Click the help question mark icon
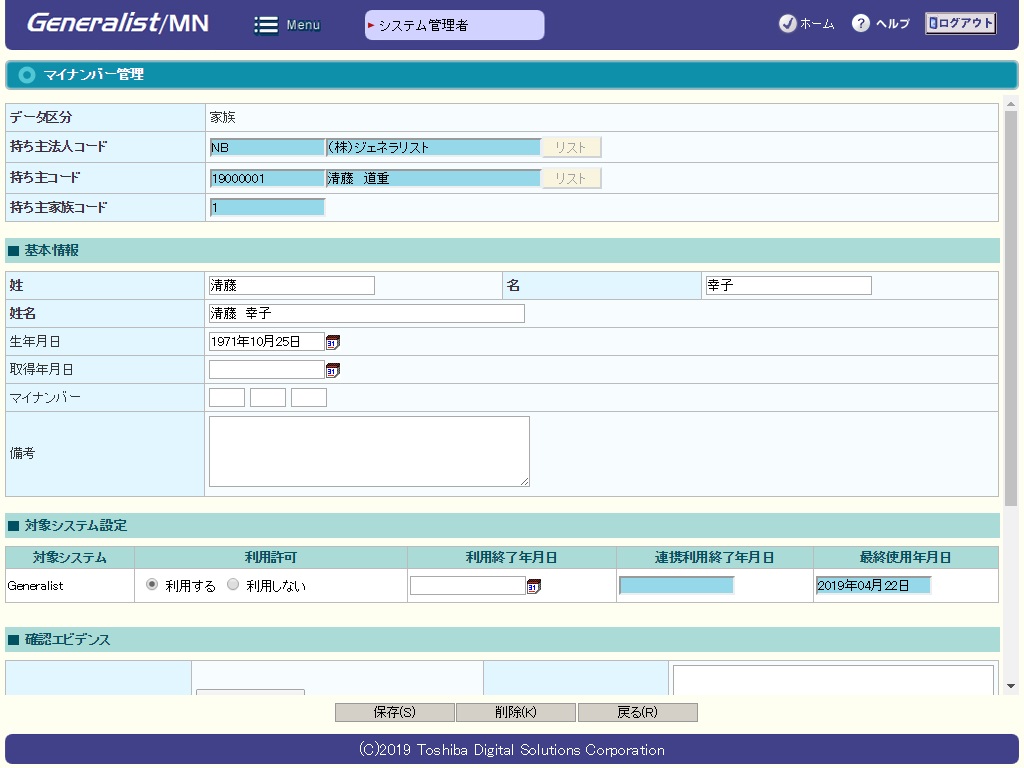Screen dimensions: 1024x768 coord(860,24)
